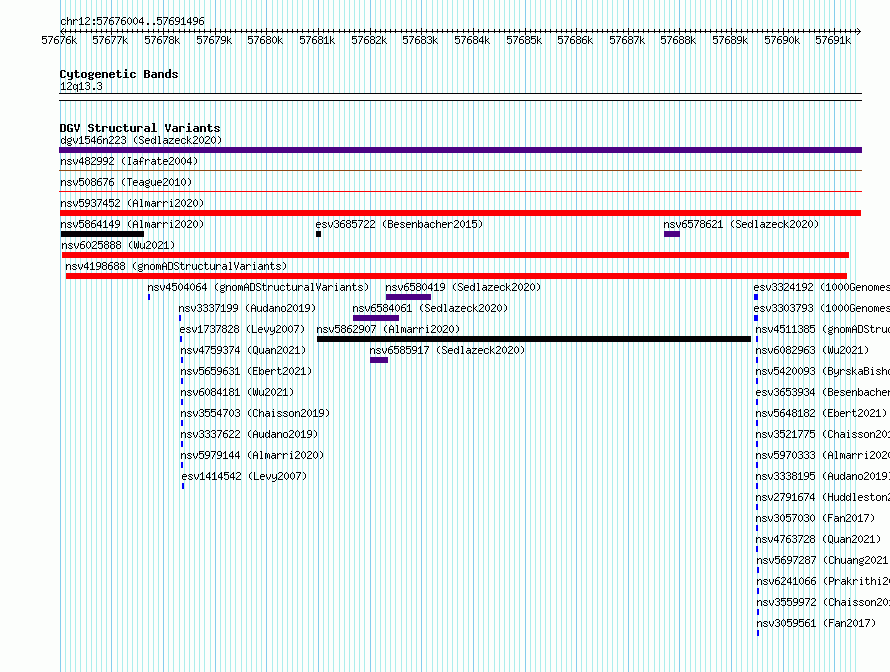Screen dimensions: 890x672
Task: Click nsv6241066 Prakrithi label
Action: 823,581
